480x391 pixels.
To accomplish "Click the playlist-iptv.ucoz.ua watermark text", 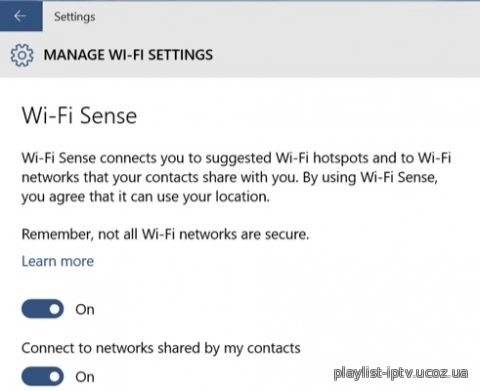I will click(x=401, y=373).
